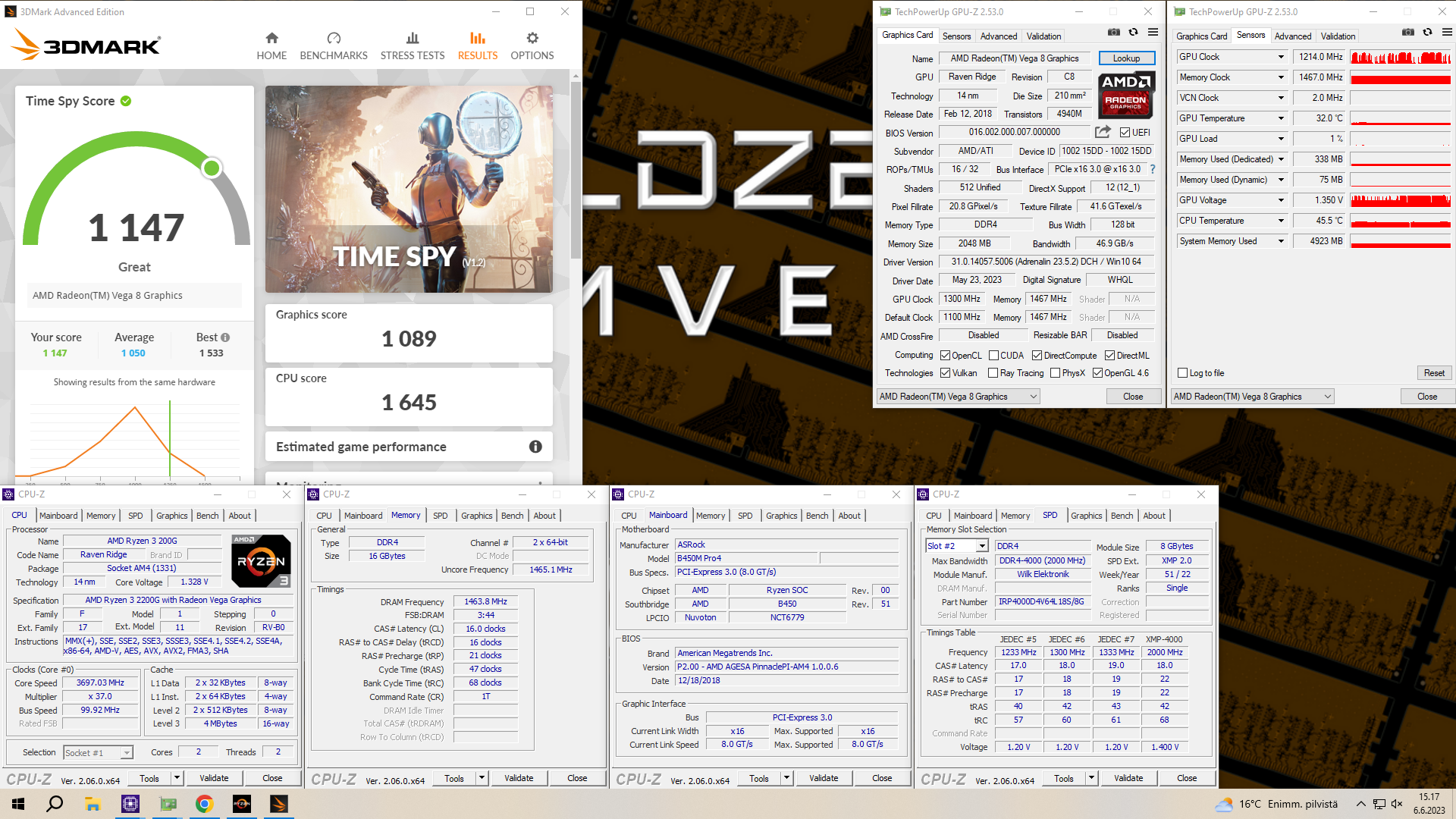Switch to RESULTS tab in 3DMark
Image resolution: width=1456 pixels, height=819 pixels.
click(x=478, y=45)
